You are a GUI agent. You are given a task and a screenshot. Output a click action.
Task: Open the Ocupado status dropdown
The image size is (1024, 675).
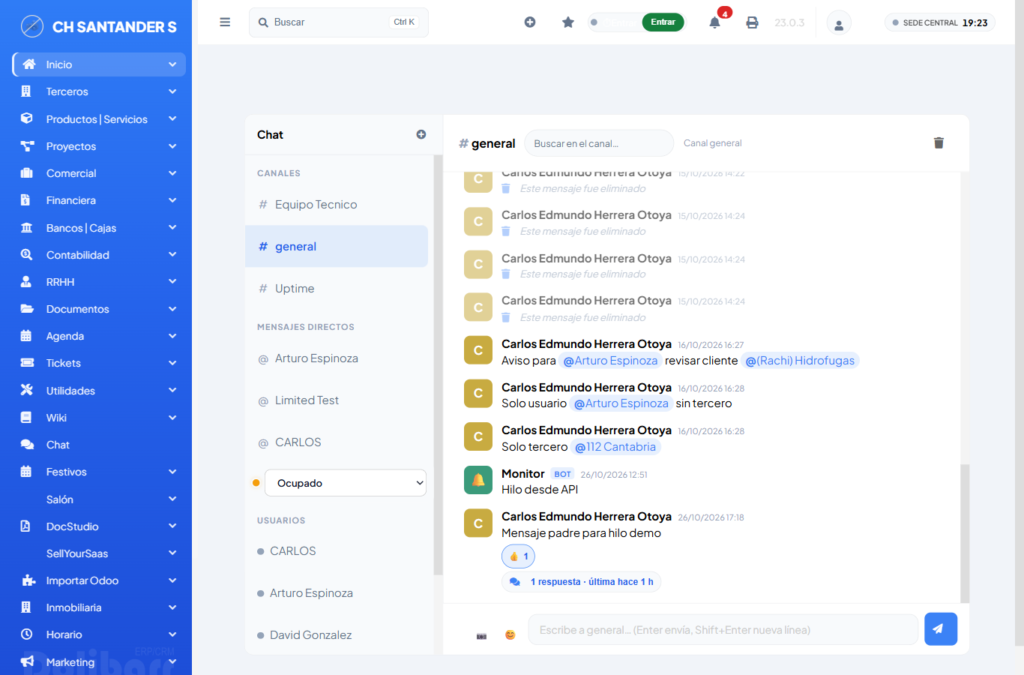345,483
